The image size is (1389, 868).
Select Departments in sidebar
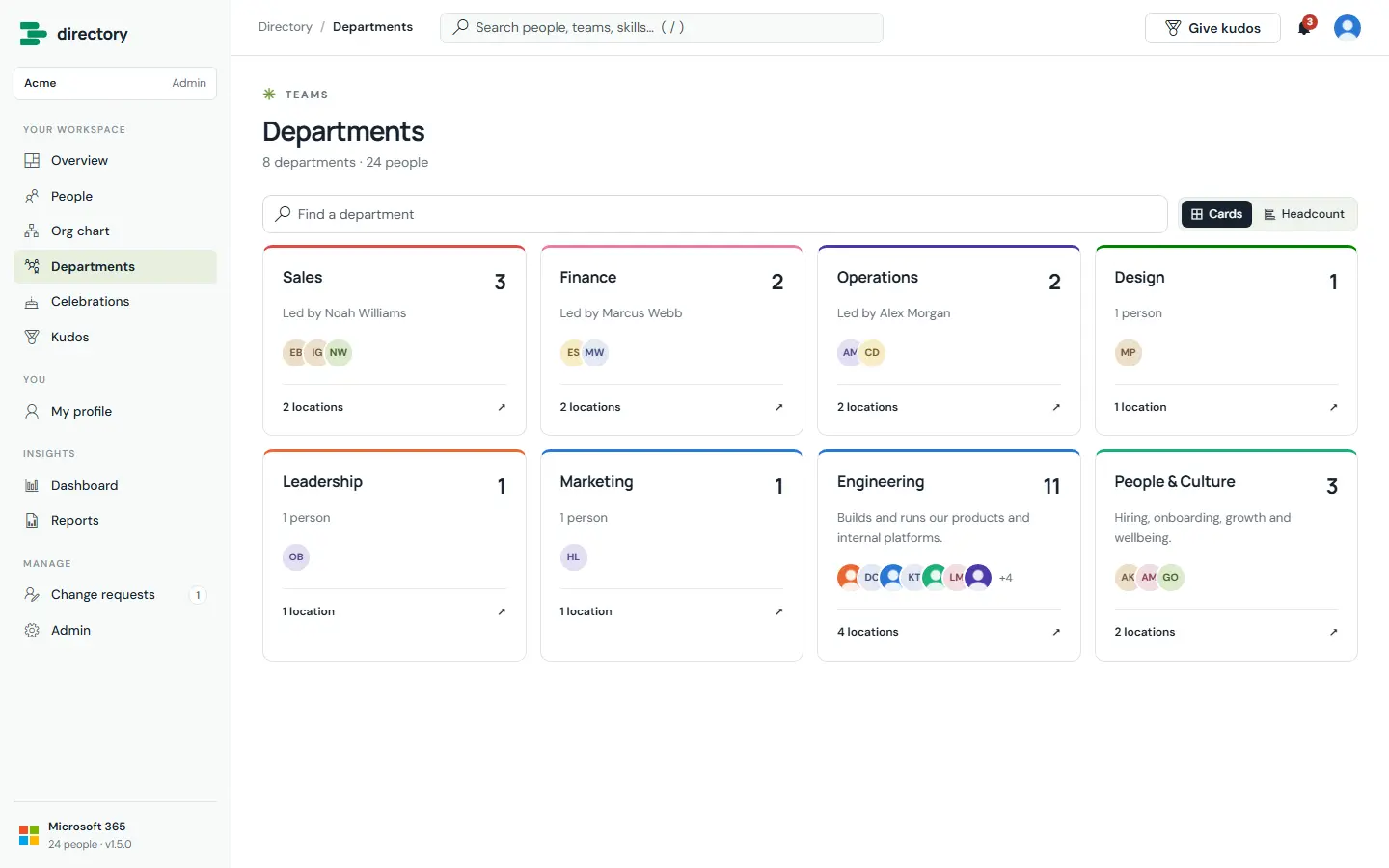(x=115, y=267)
